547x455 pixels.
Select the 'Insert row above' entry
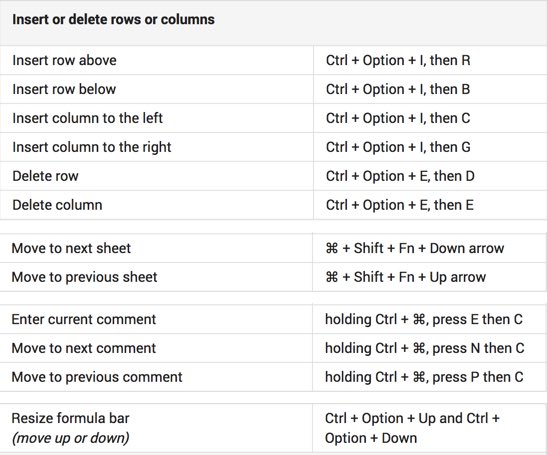pyautogui.click(x=65, y=60)
